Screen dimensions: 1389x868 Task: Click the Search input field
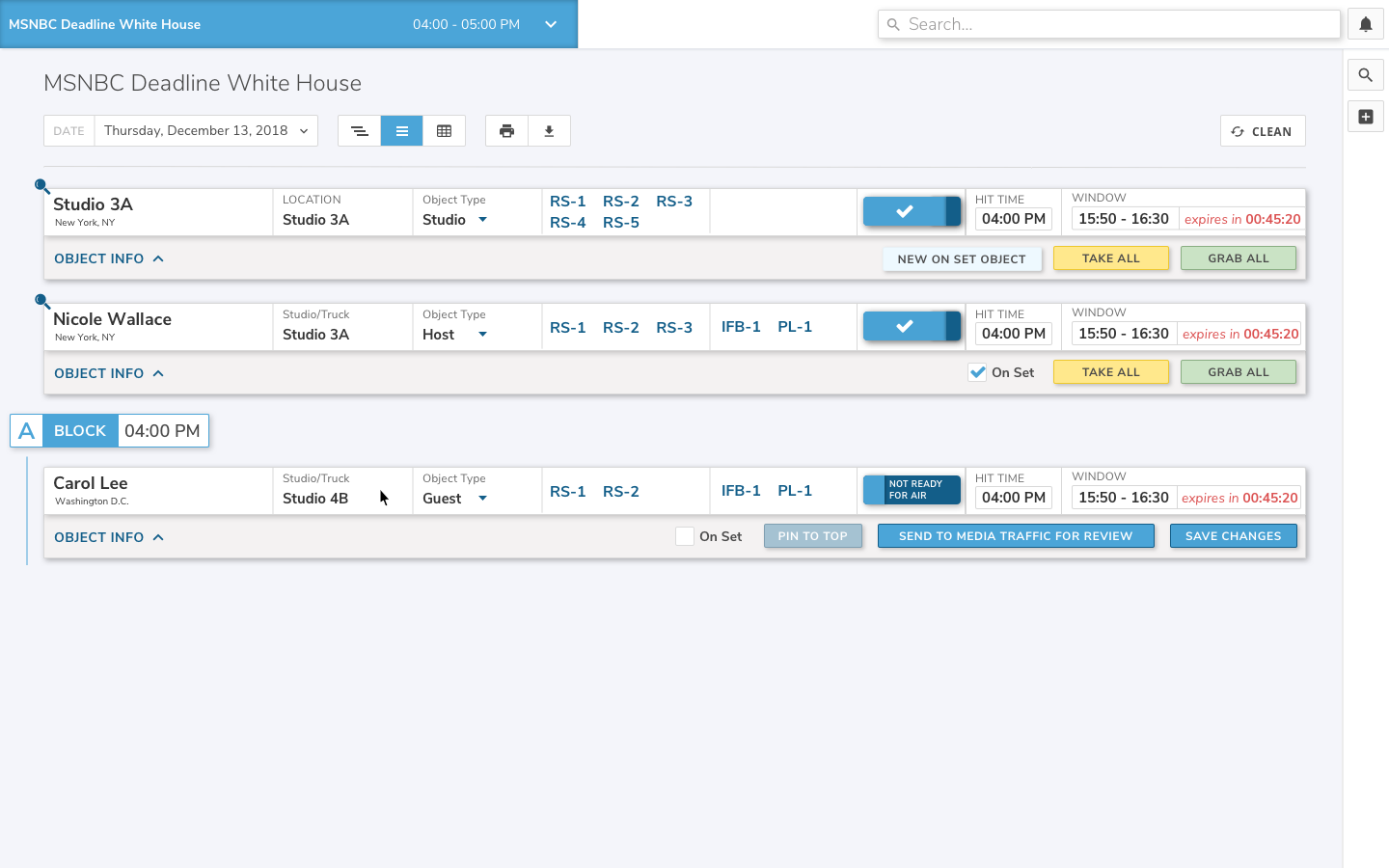[1109, 24]
